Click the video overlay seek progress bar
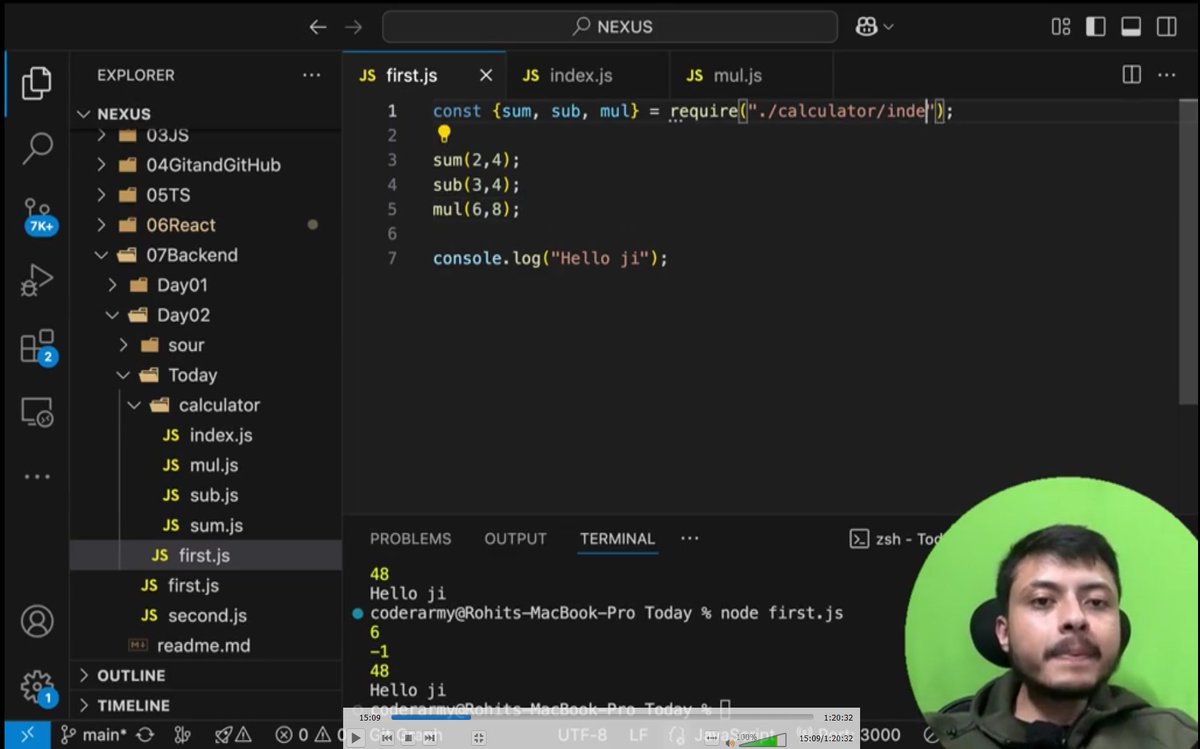 click(x=602, y=716)
